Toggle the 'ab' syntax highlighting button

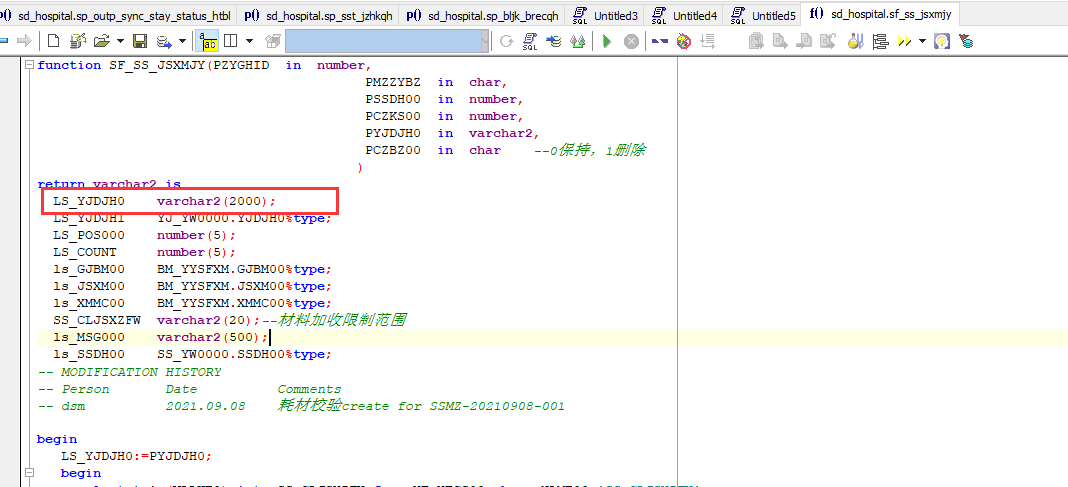pyautogui.click(x=207, y=42)
